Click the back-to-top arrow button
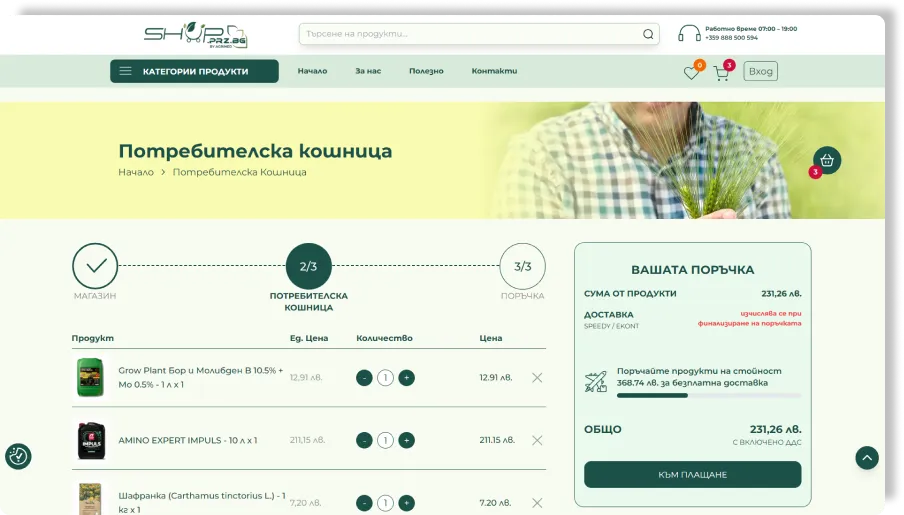Viewport: 904px width, 515px height. 867,458
